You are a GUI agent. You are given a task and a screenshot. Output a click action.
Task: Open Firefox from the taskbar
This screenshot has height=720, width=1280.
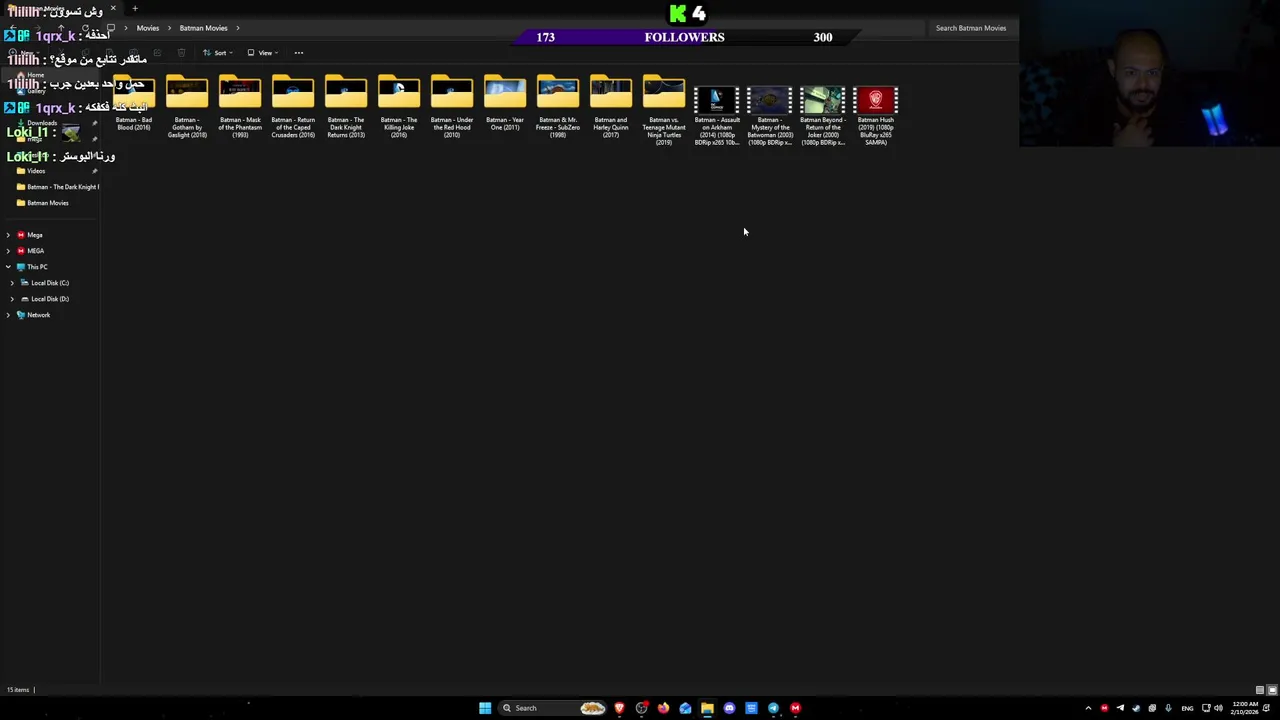pyautogui.click(x=663, y=708)
